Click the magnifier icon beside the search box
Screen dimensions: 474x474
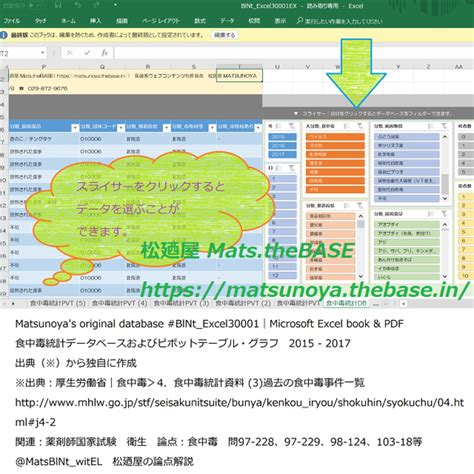(300, 21)
